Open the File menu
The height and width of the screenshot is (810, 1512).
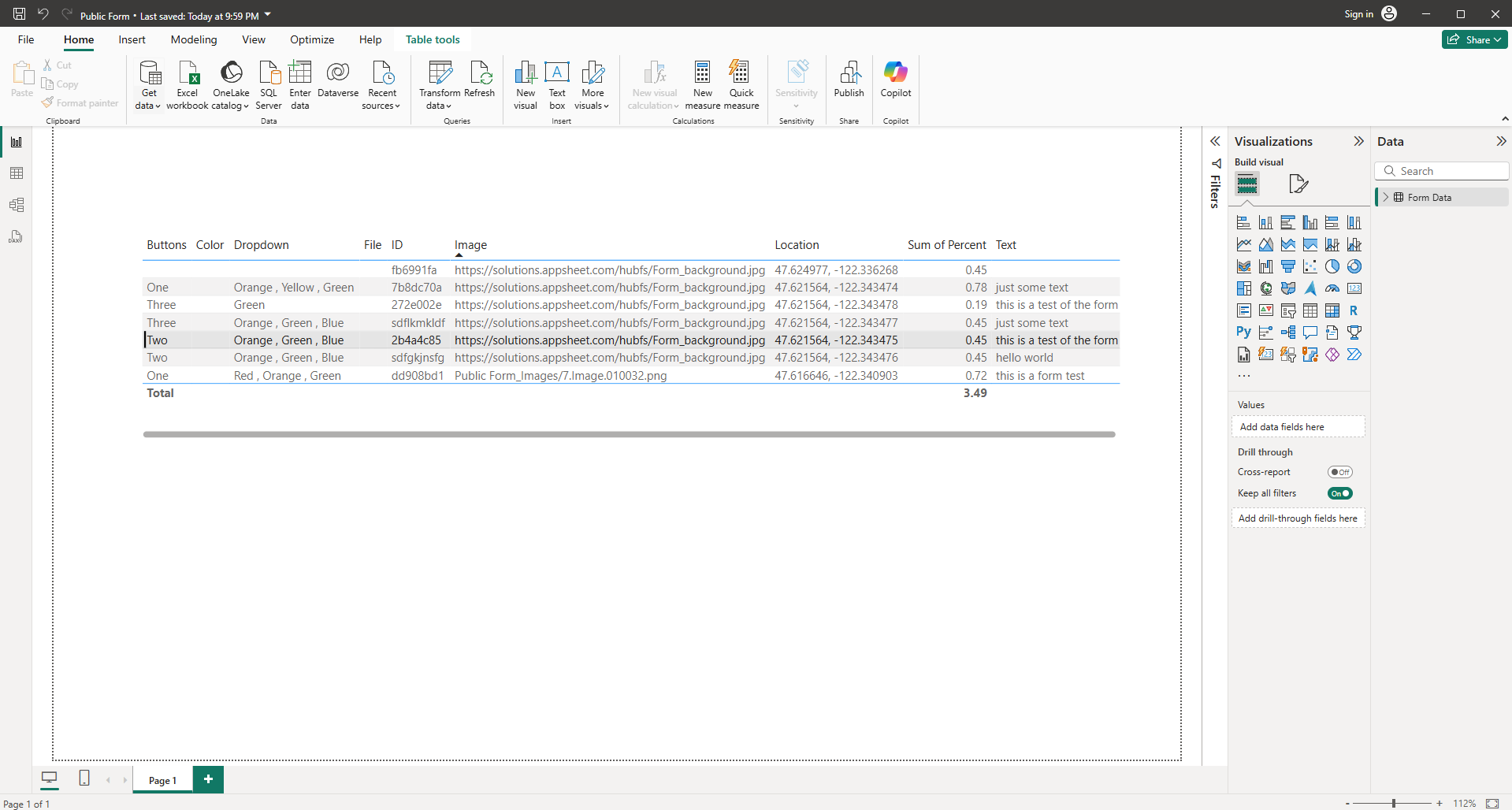(x=26, y=39)
